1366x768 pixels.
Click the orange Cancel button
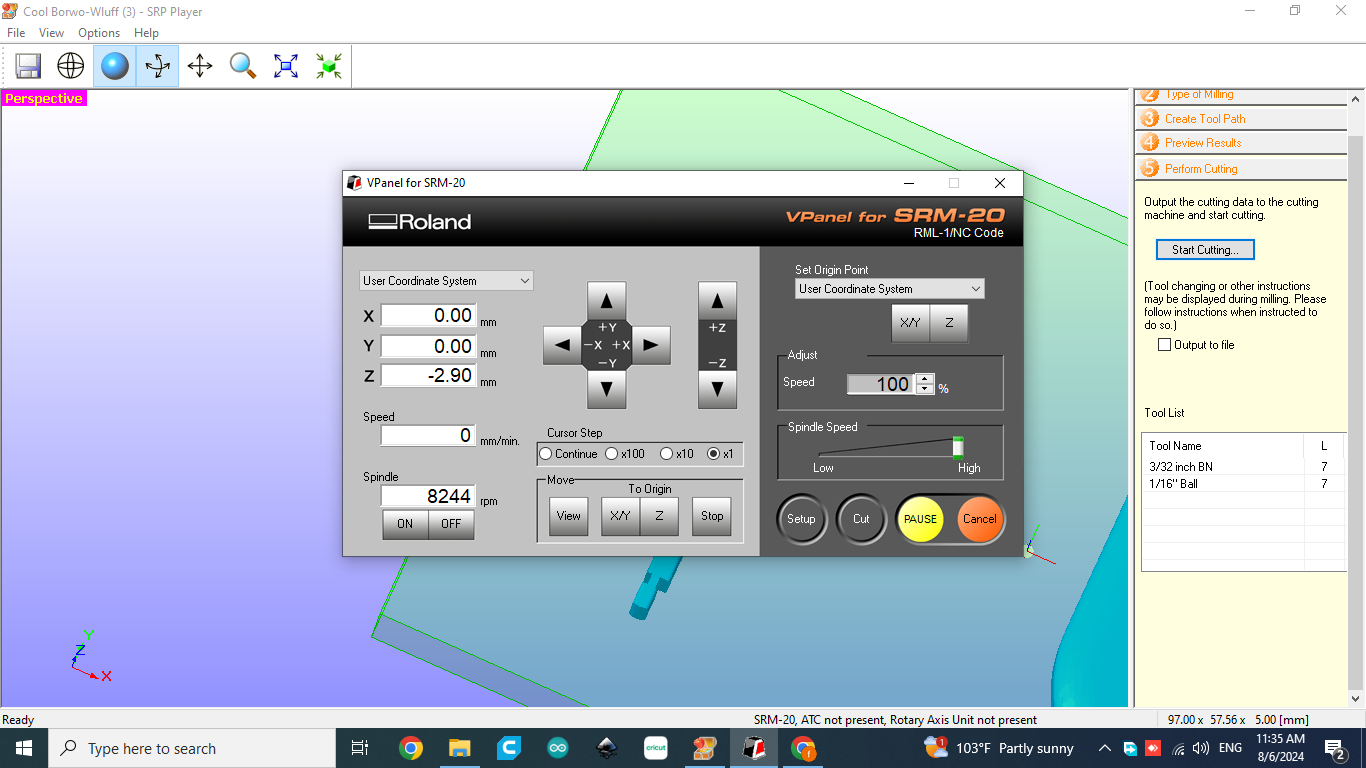(x=979, y=519)
